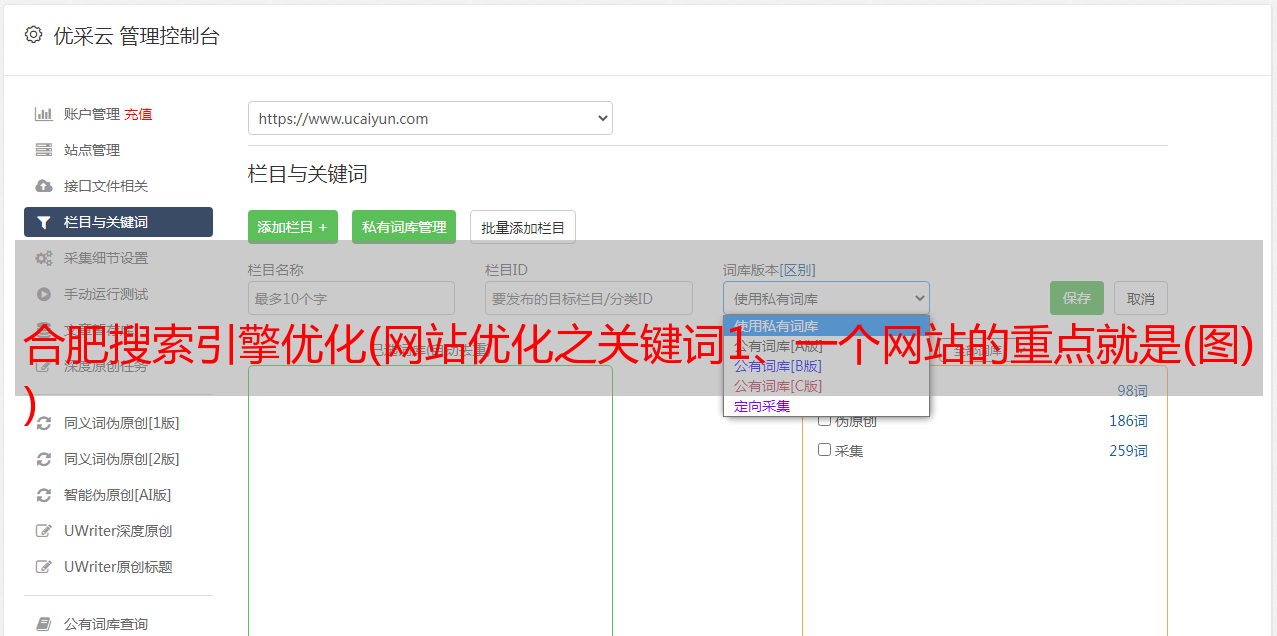
Task: Click the edit icon for UWriter深度原创
Action: coord(43,531)
